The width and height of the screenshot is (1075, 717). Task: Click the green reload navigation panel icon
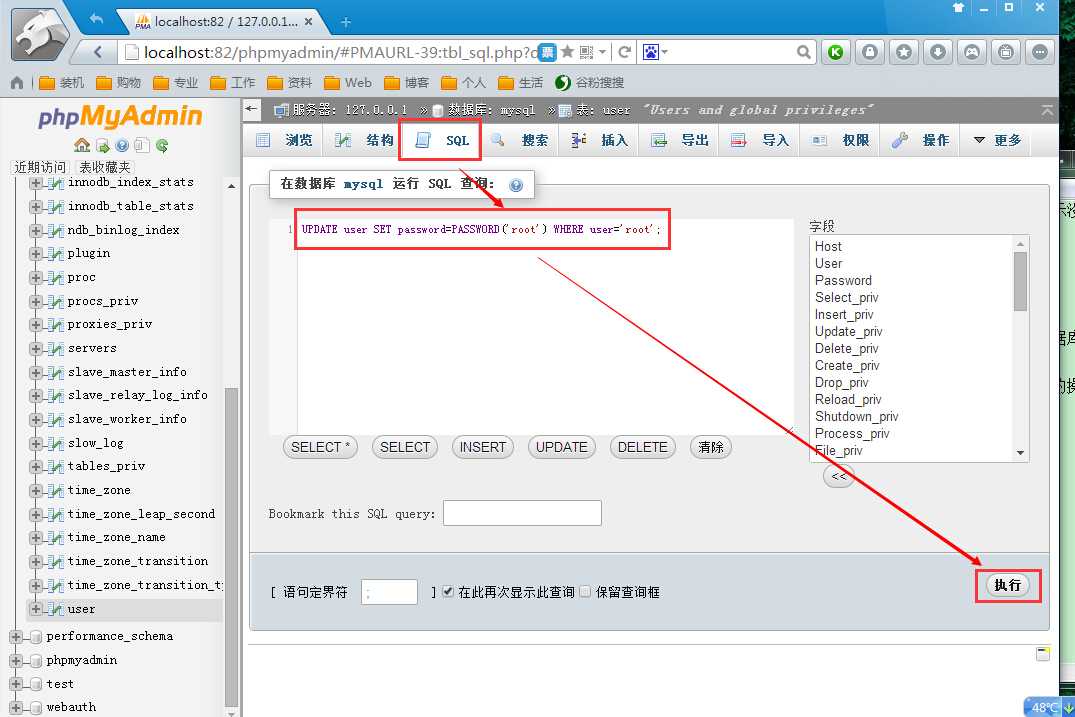(162, 146)
